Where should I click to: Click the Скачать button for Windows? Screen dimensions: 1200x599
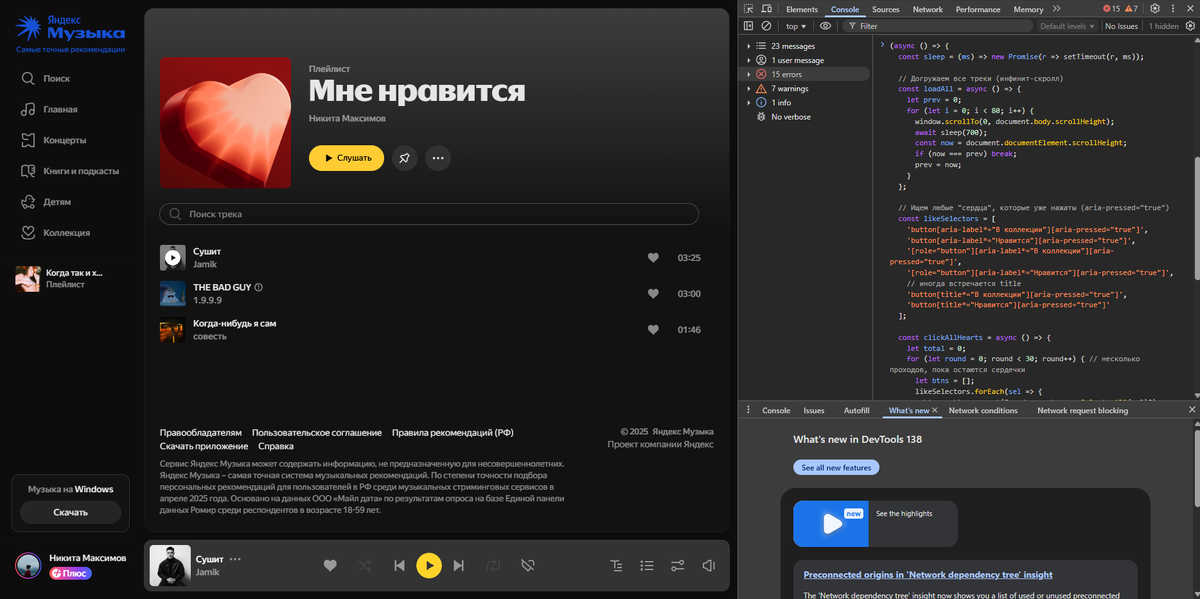tap(71, 512)
